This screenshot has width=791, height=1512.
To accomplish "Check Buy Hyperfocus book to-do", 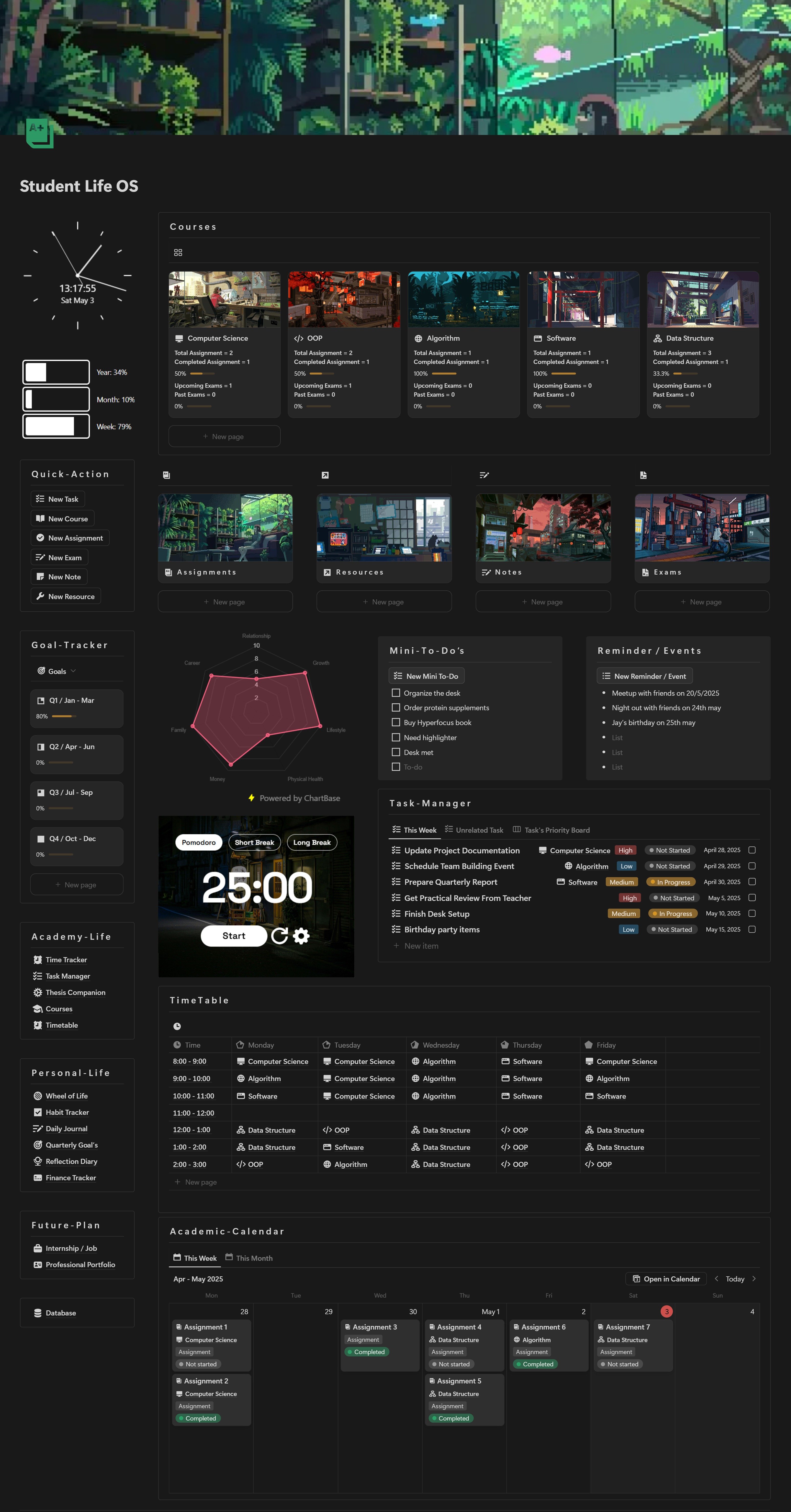I will [x=396, y=723].
